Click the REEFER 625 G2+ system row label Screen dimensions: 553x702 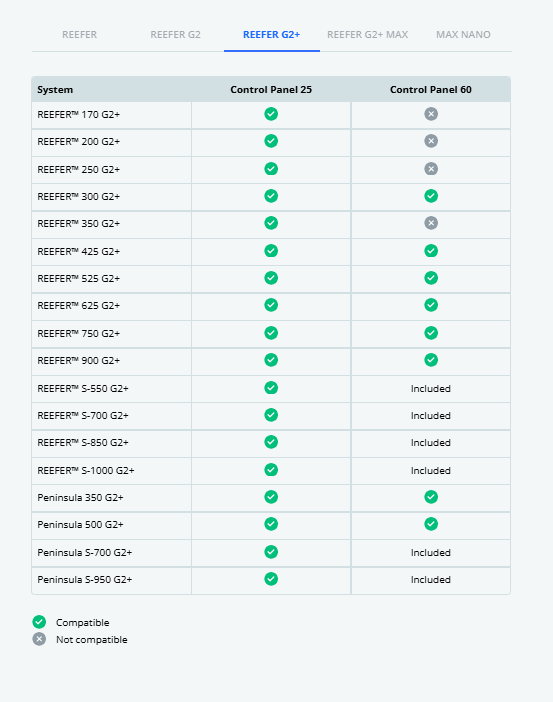[79, 305]
